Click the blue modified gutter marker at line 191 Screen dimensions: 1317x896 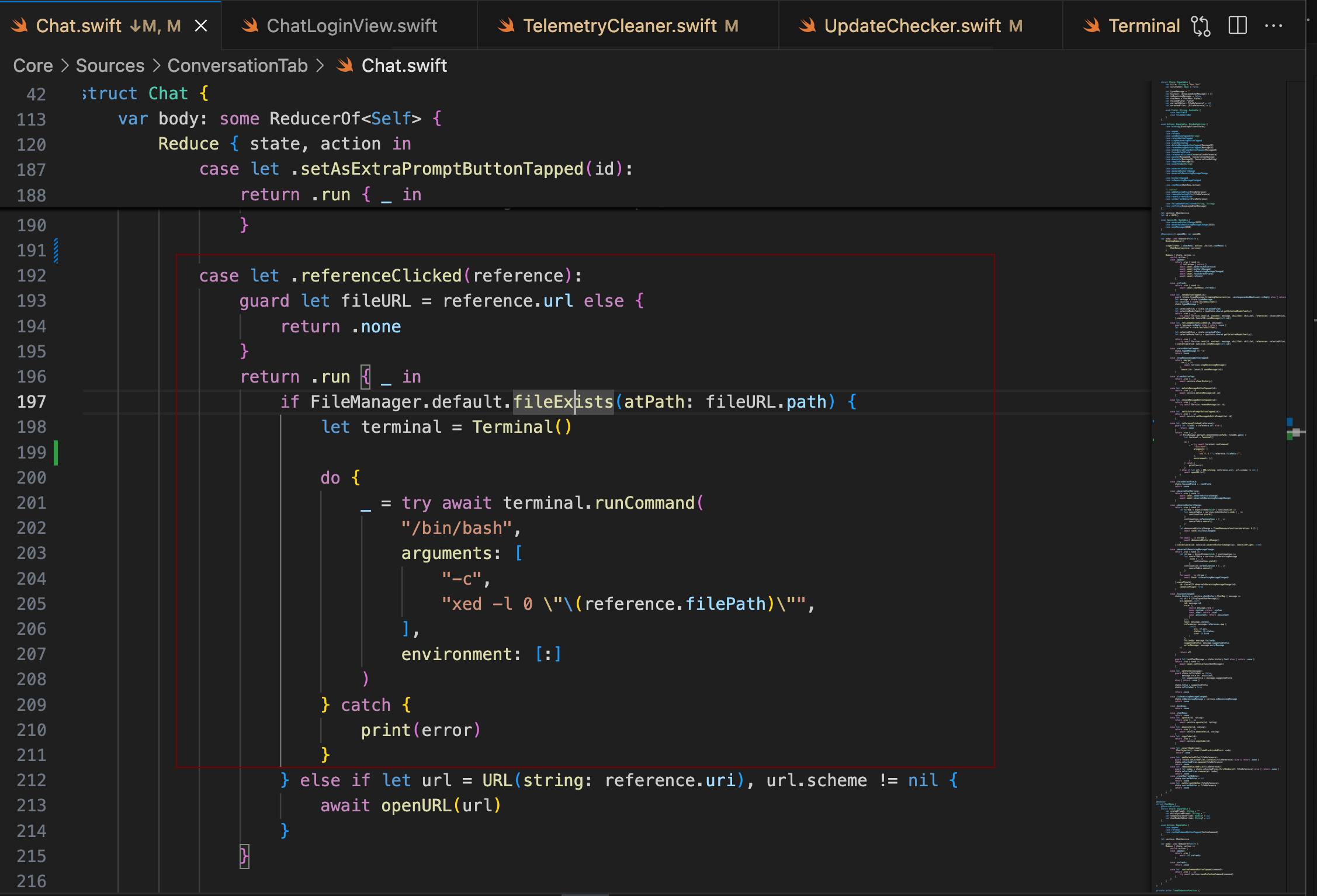click(56, 251)
